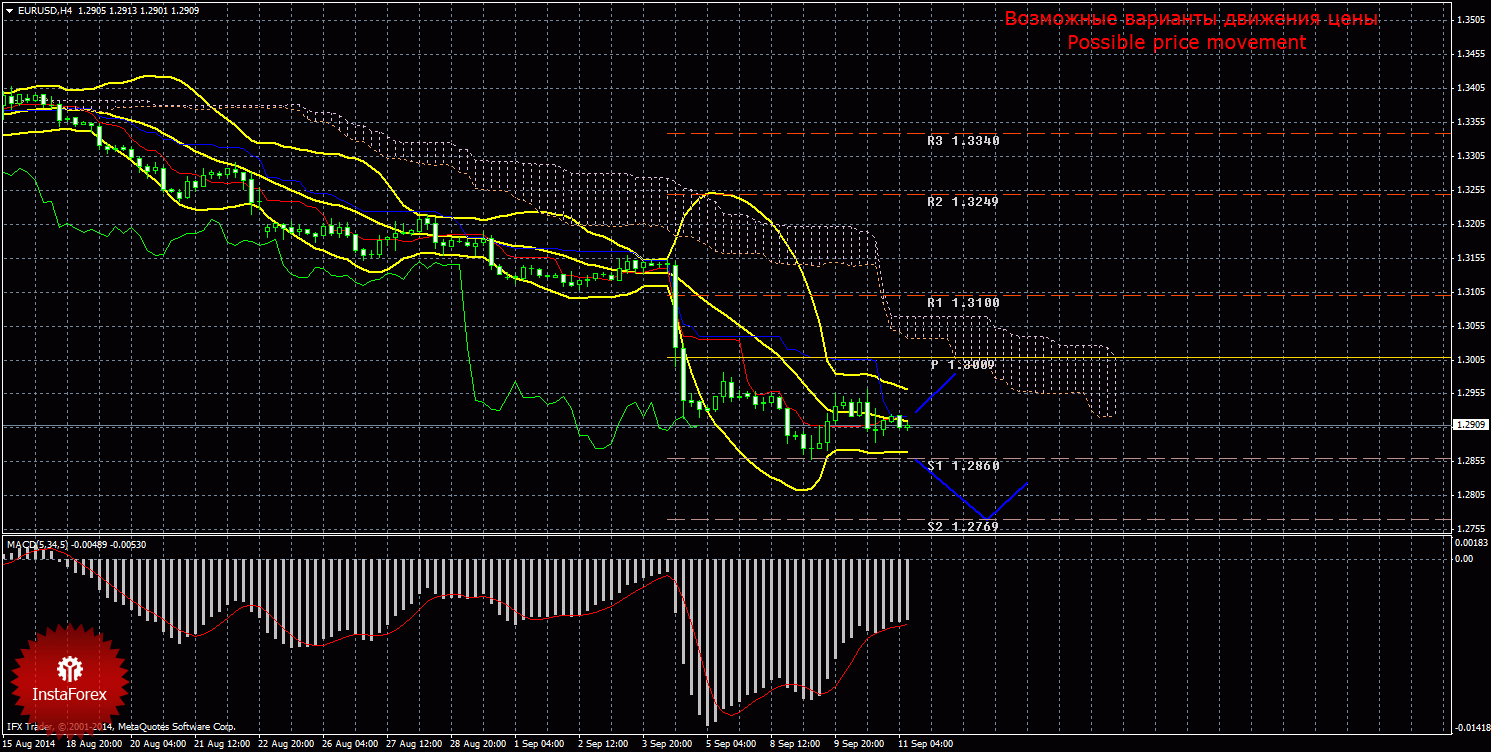Select the 1 Sep 04:00 time label
This screenshot has width=1491, height=752.
(x=540, y=744)
